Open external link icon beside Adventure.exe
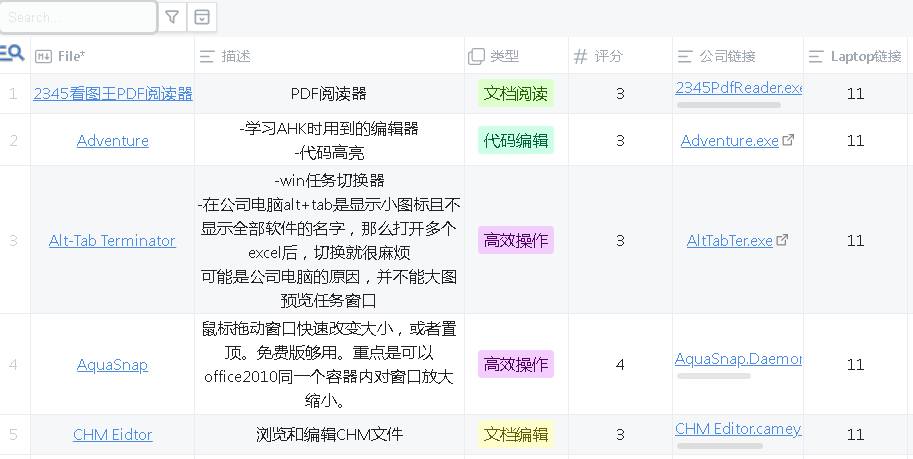 pyautogui.click(x=788, y=140)
